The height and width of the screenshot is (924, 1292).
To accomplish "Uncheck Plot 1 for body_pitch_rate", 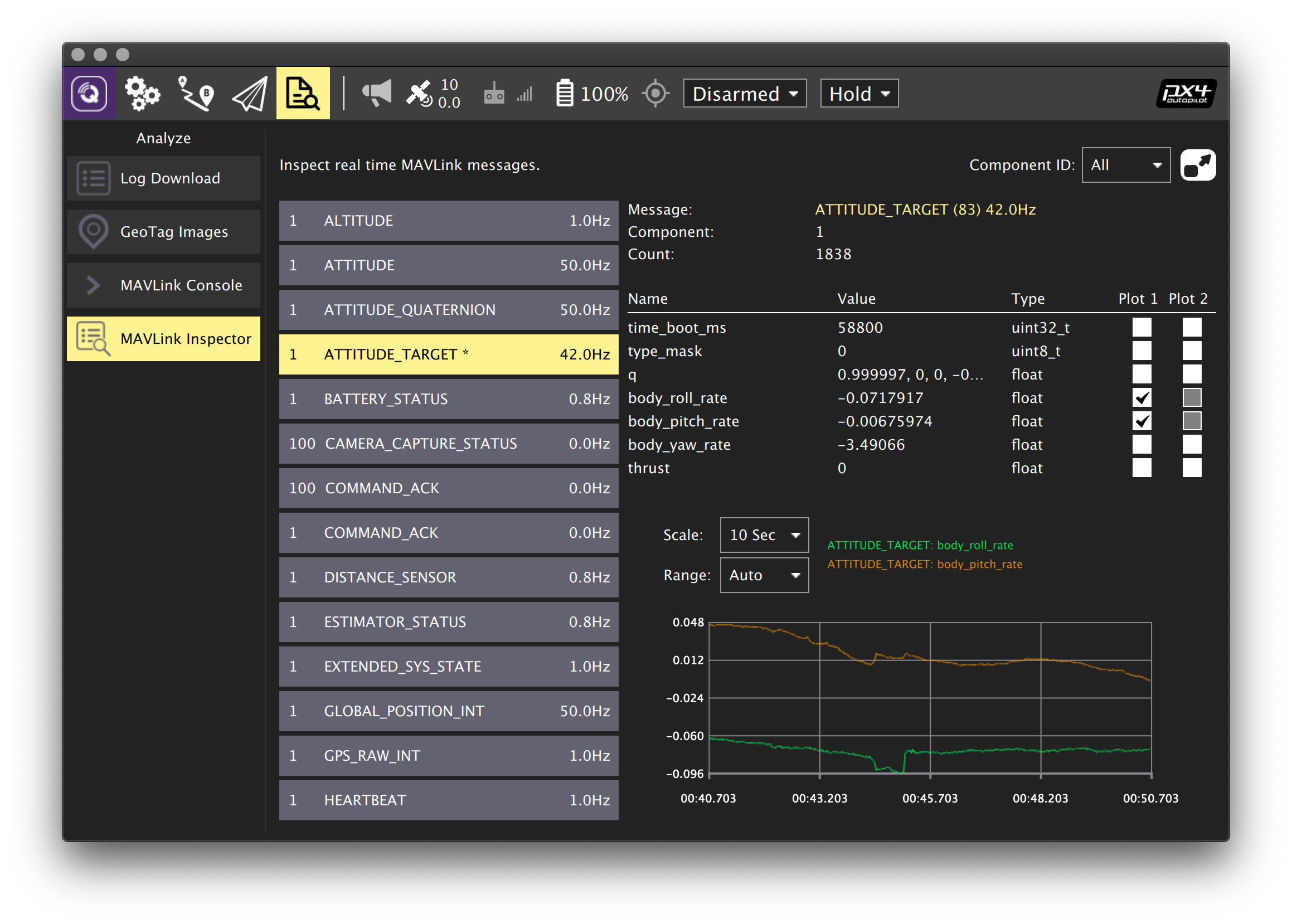I will pyautogui.click(x=1142, y=421).
